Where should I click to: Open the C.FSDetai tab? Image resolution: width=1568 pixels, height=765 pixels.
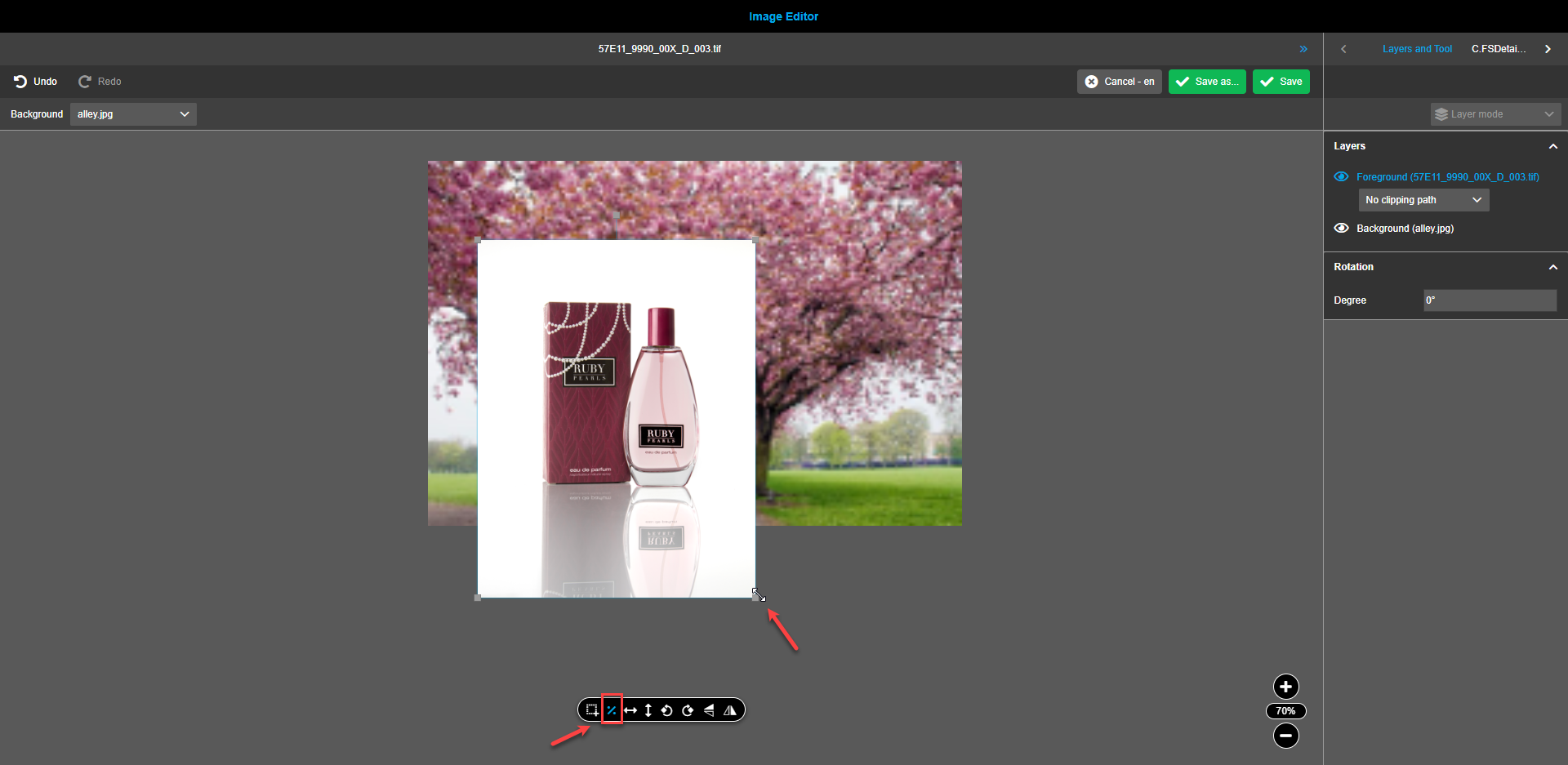tap(1499, 48)
